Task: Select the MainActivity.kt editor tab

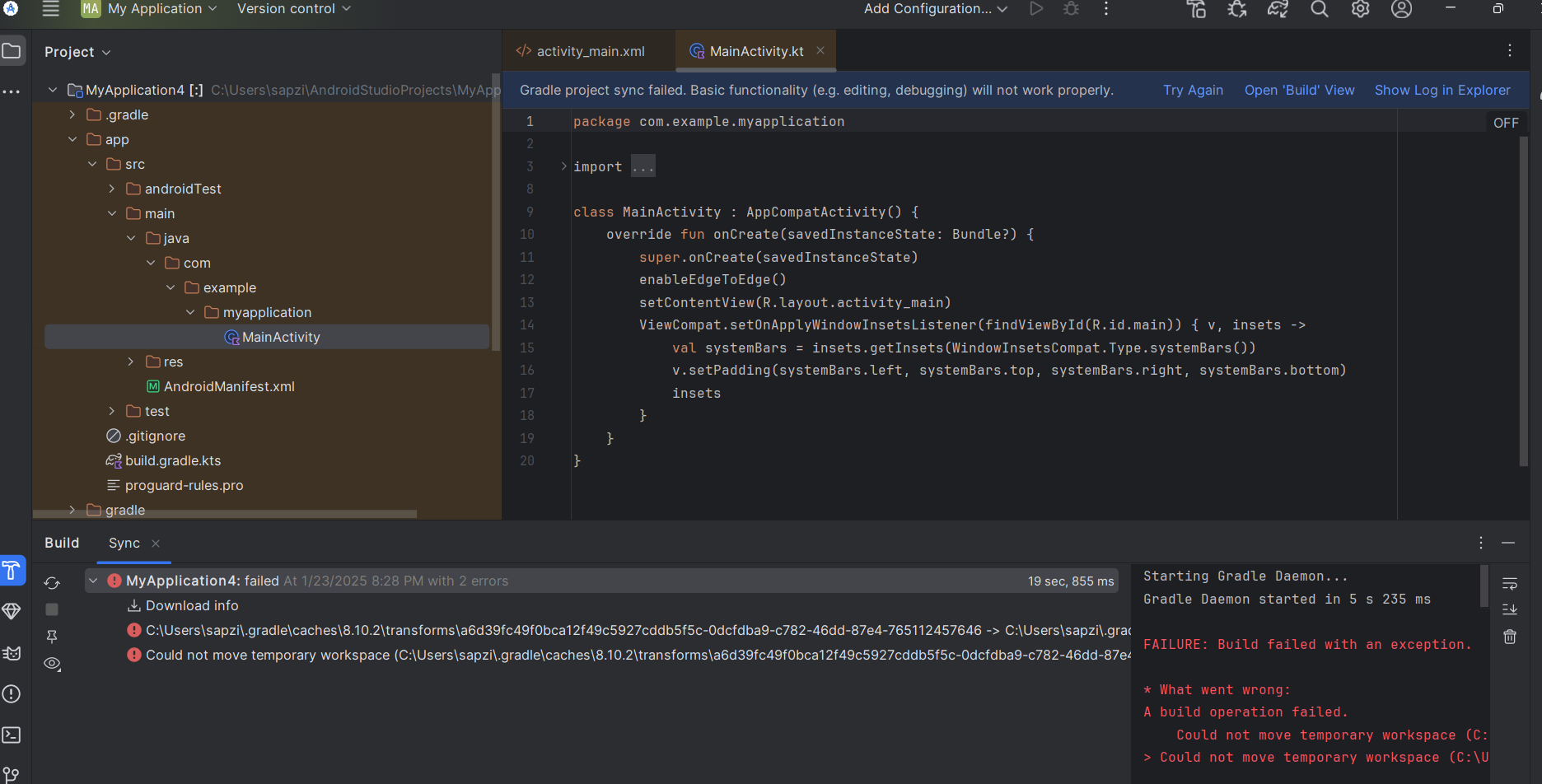Action: pyautogui.click(x=756, y=51)
